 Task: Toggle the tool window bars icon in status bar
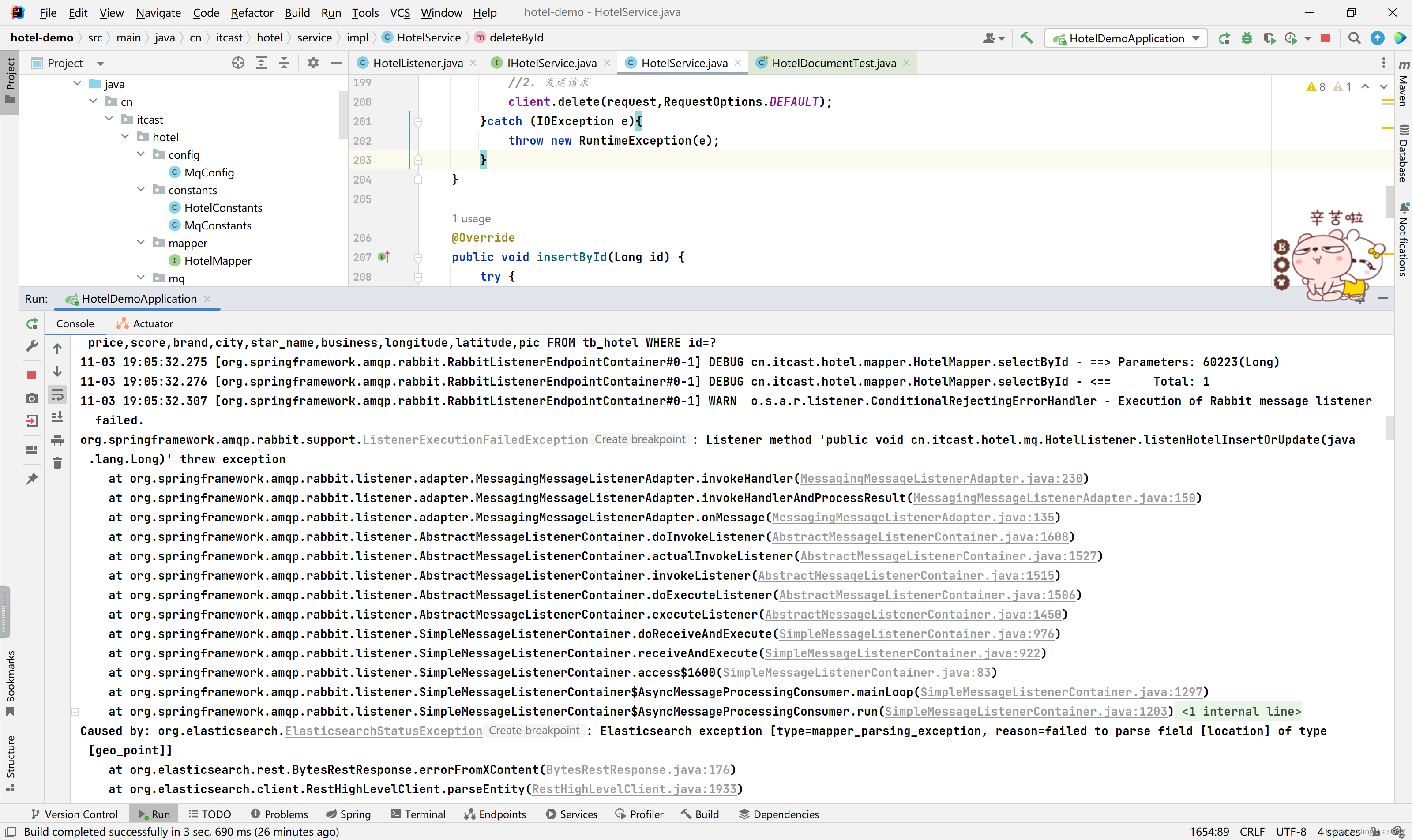10,832
